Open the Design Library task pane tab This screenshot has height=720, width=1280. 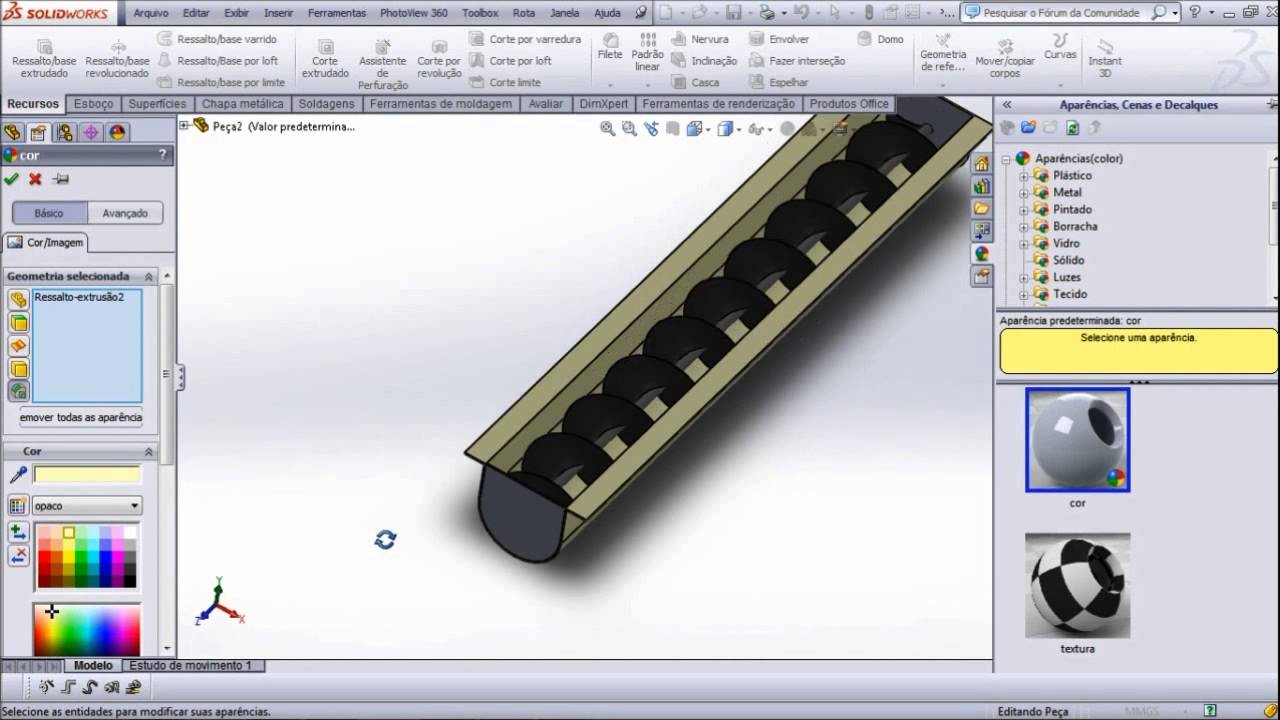click(981, 186)
